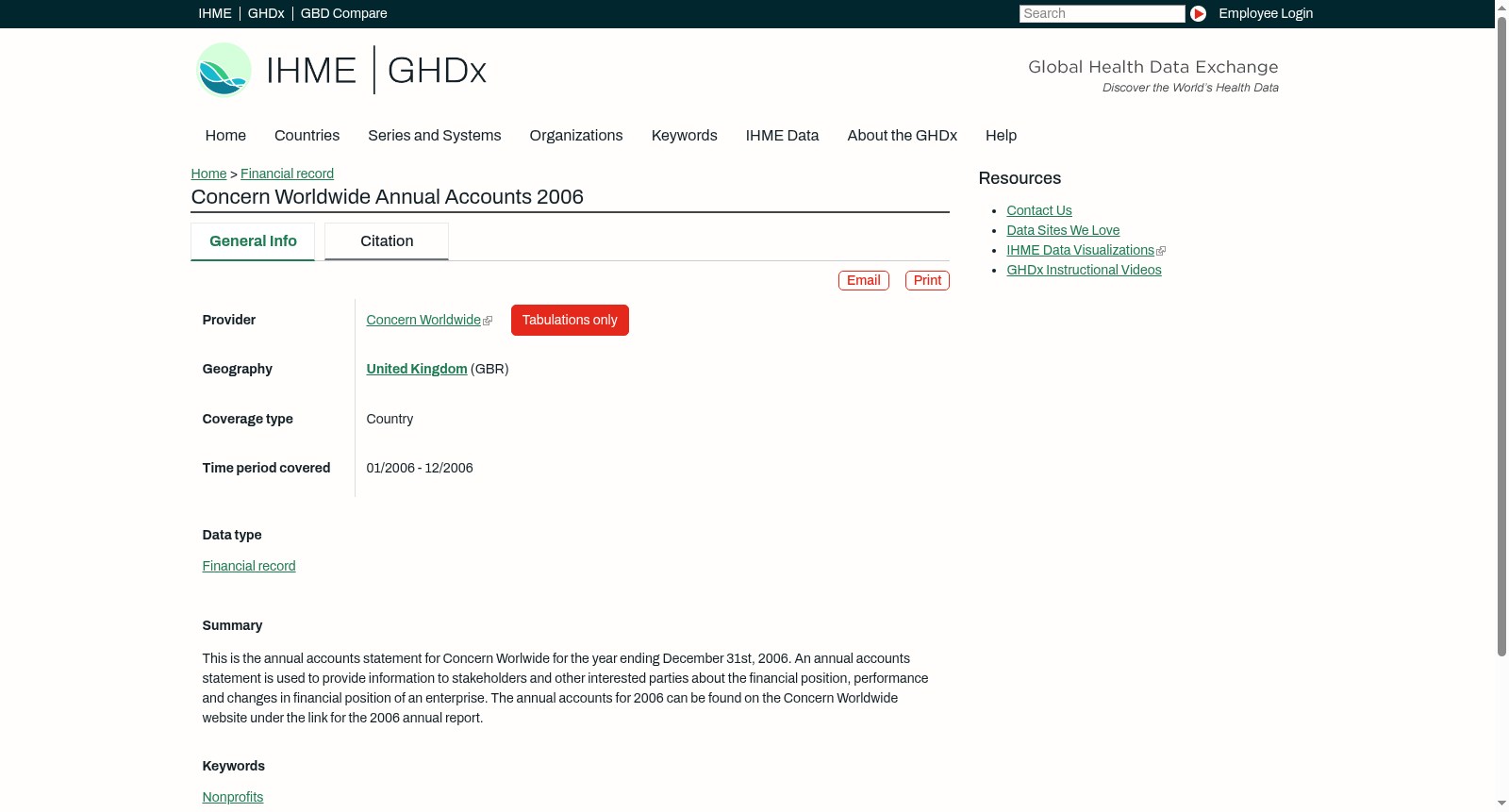
Task: Click the red search submit arrow icon
Action: click(1198, 13)
